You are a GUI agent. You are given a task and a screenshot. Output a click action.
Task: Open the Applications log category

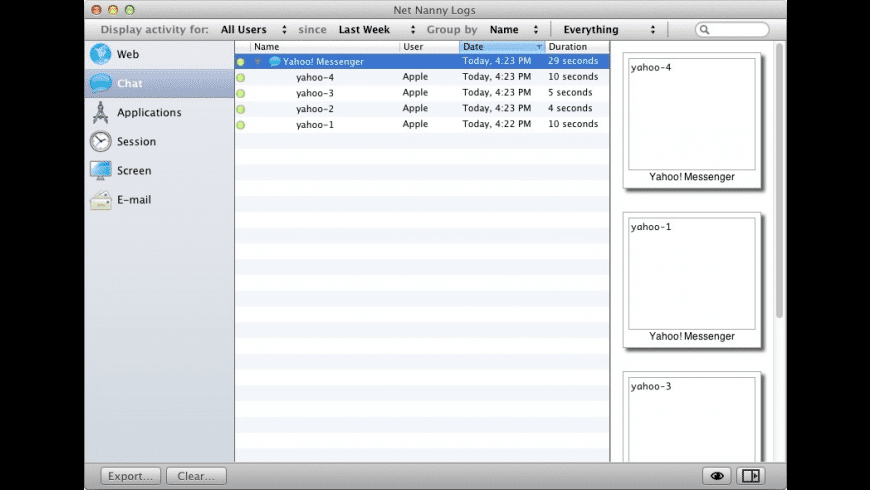point(159,113)
